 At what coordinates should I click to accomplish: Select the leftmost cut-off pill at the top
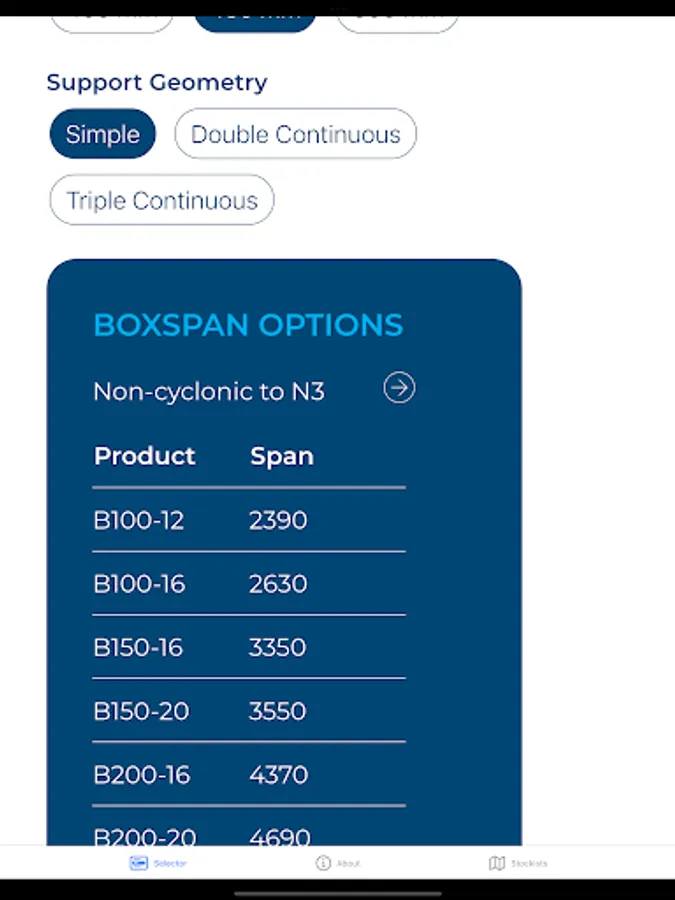[x=111, y=20]
